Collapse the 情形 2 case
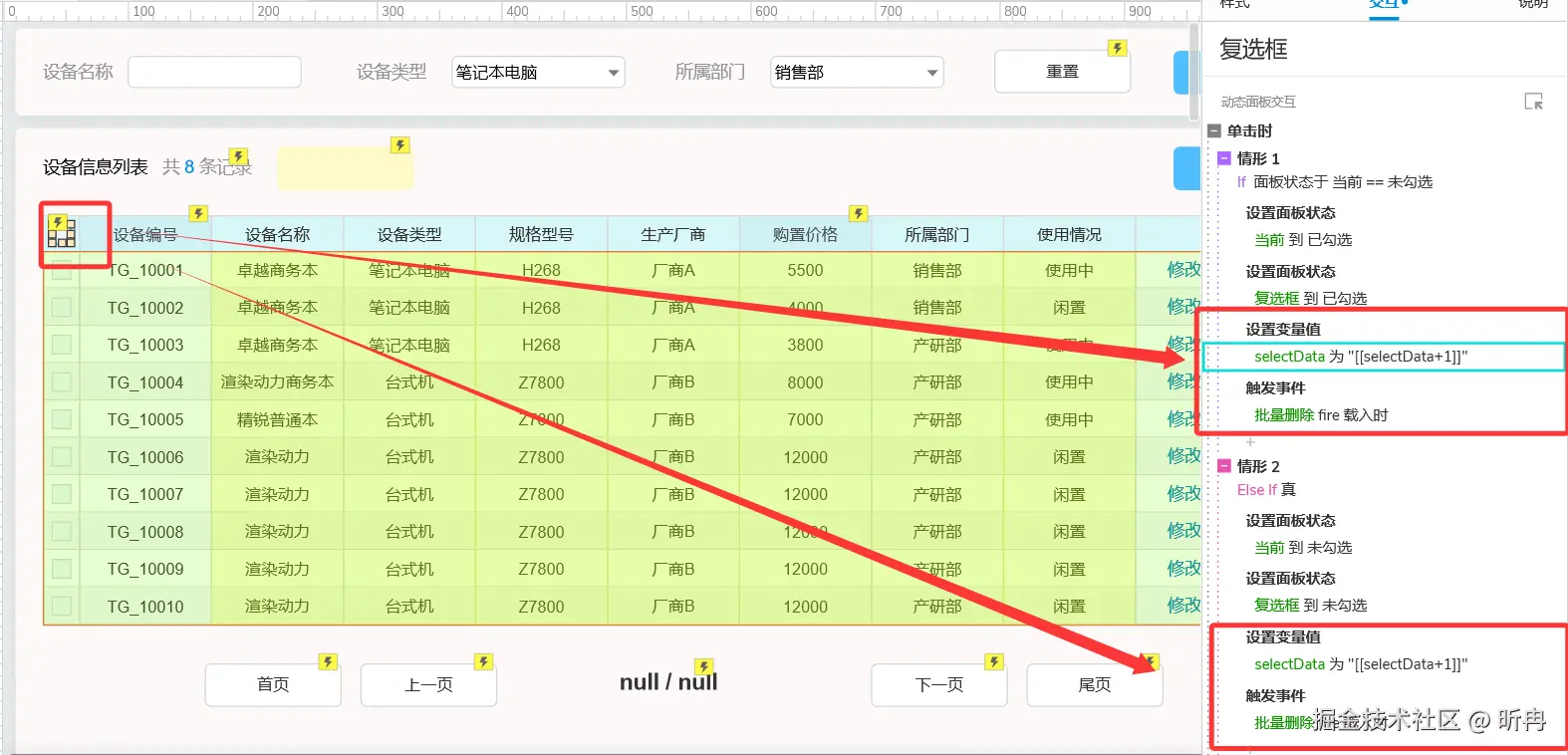The width and height of the screenshot is (1568, 755). coord(1224,466)
